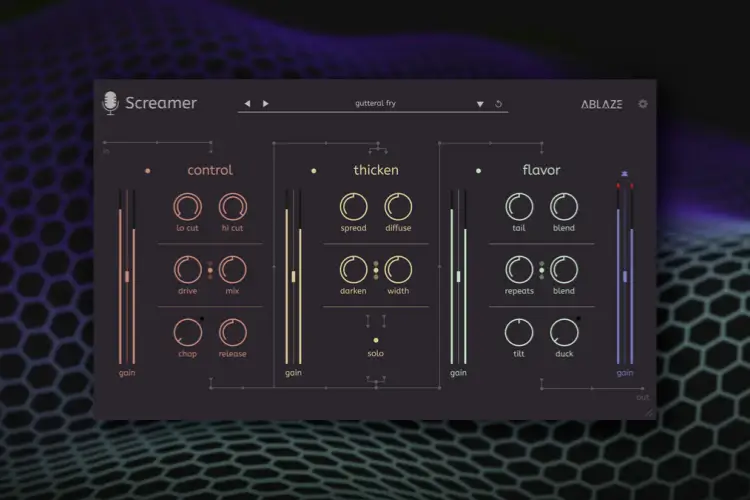The height and width of the screenshot is (500, 750).
Task: Click the hi cut knob
Action: pyautogui.click(x=233, y=207)
